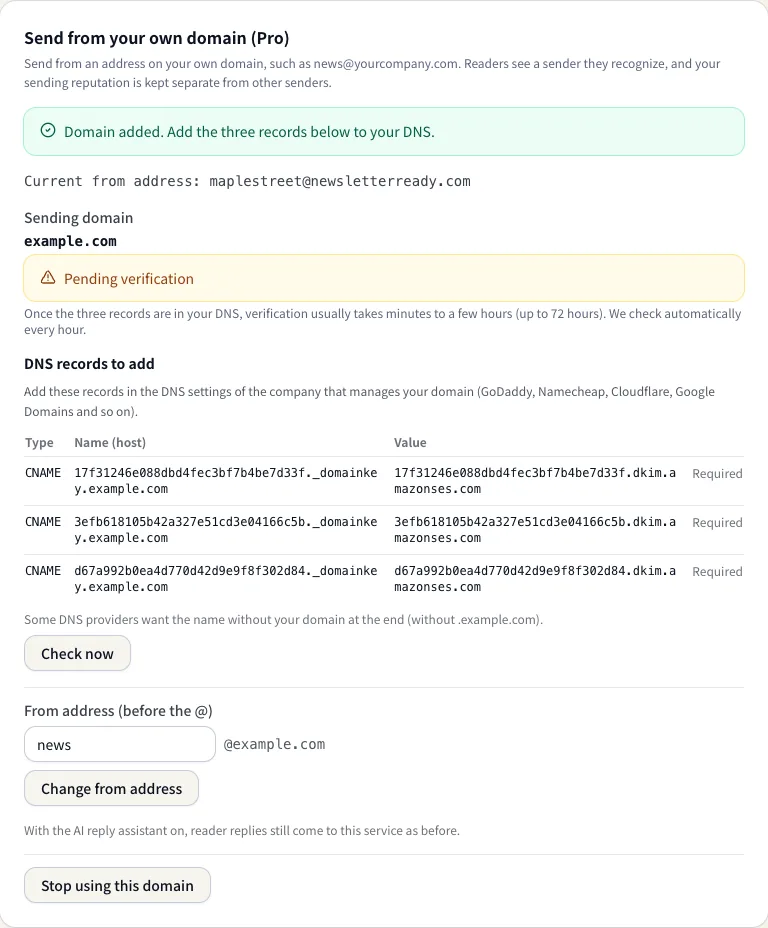Click the Value column header

(410, 443)
